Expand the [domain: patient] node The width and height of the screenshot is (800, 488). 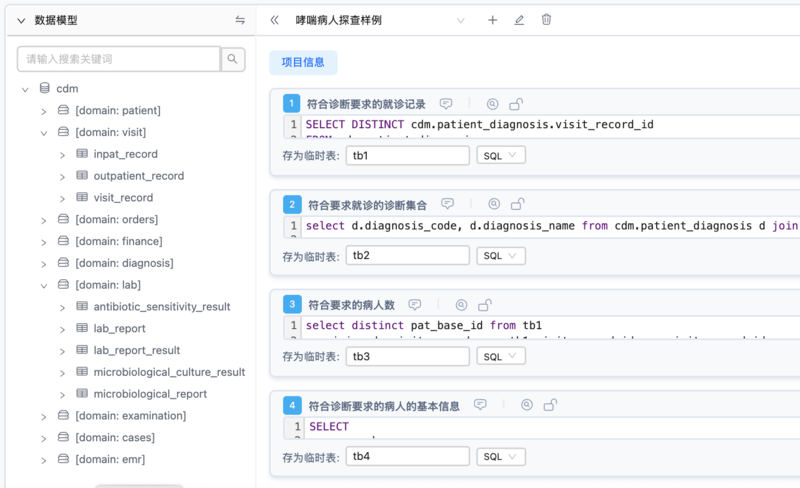(44, 111)
